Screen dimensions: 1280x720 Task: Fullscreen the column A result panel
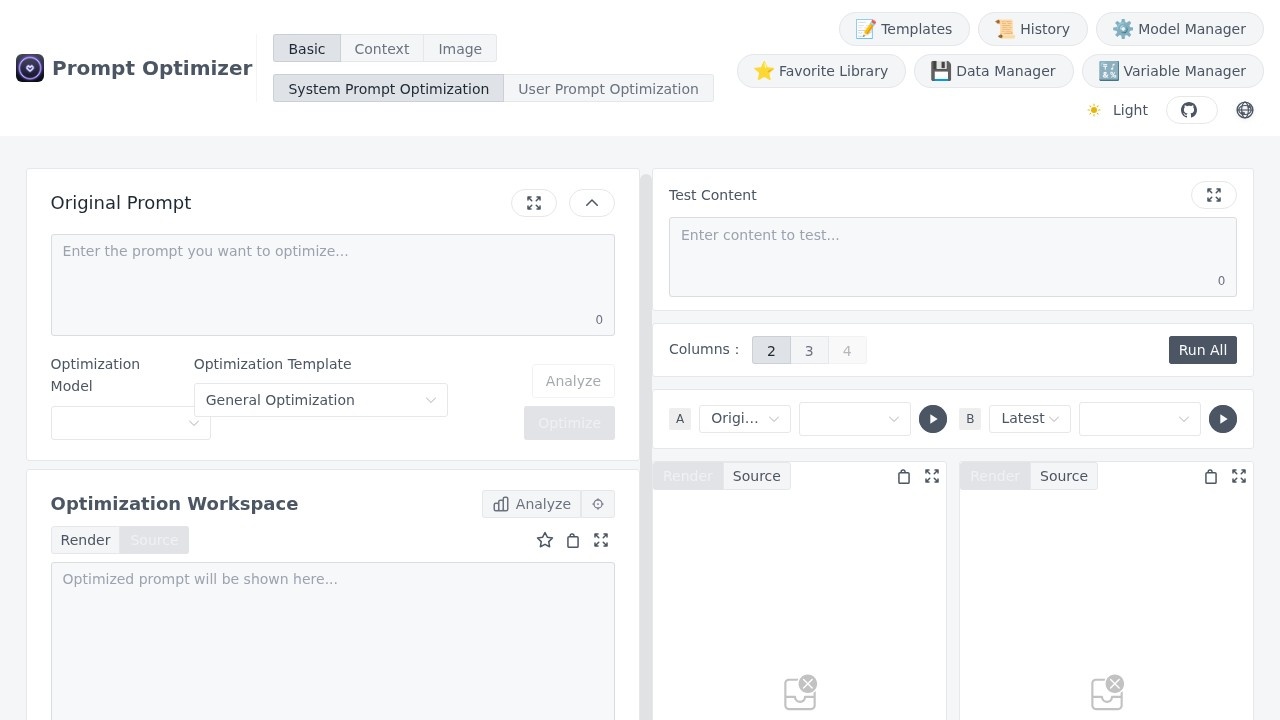[x=932, y=477]
